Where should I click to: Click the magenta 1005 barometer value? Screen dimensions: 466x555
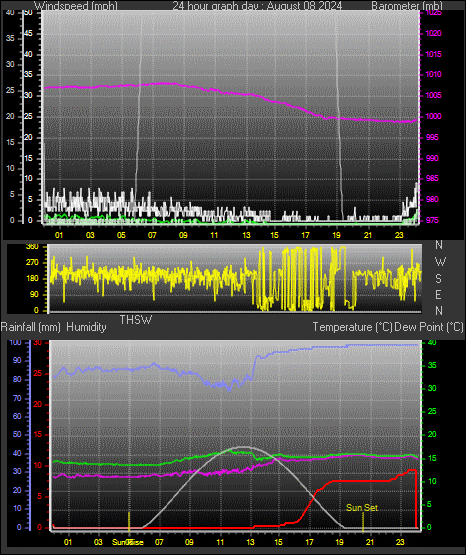(x=433, y=95)
